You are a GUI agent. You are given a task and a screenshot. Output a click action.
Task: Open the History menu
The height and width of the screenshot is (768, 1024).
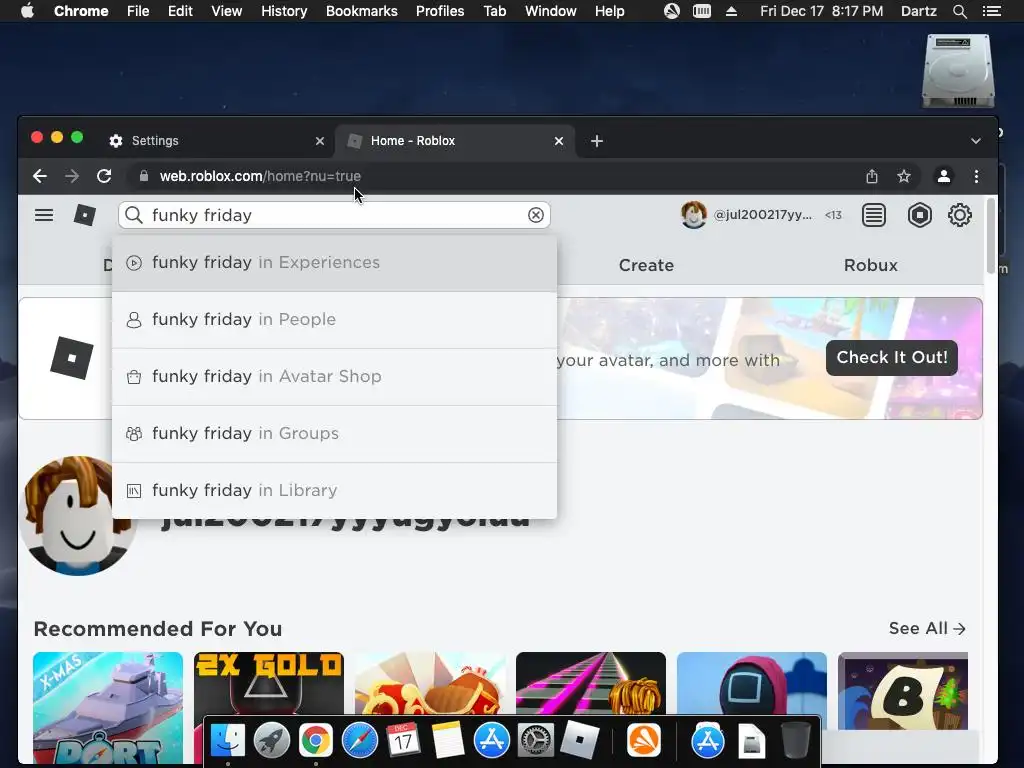283,11
